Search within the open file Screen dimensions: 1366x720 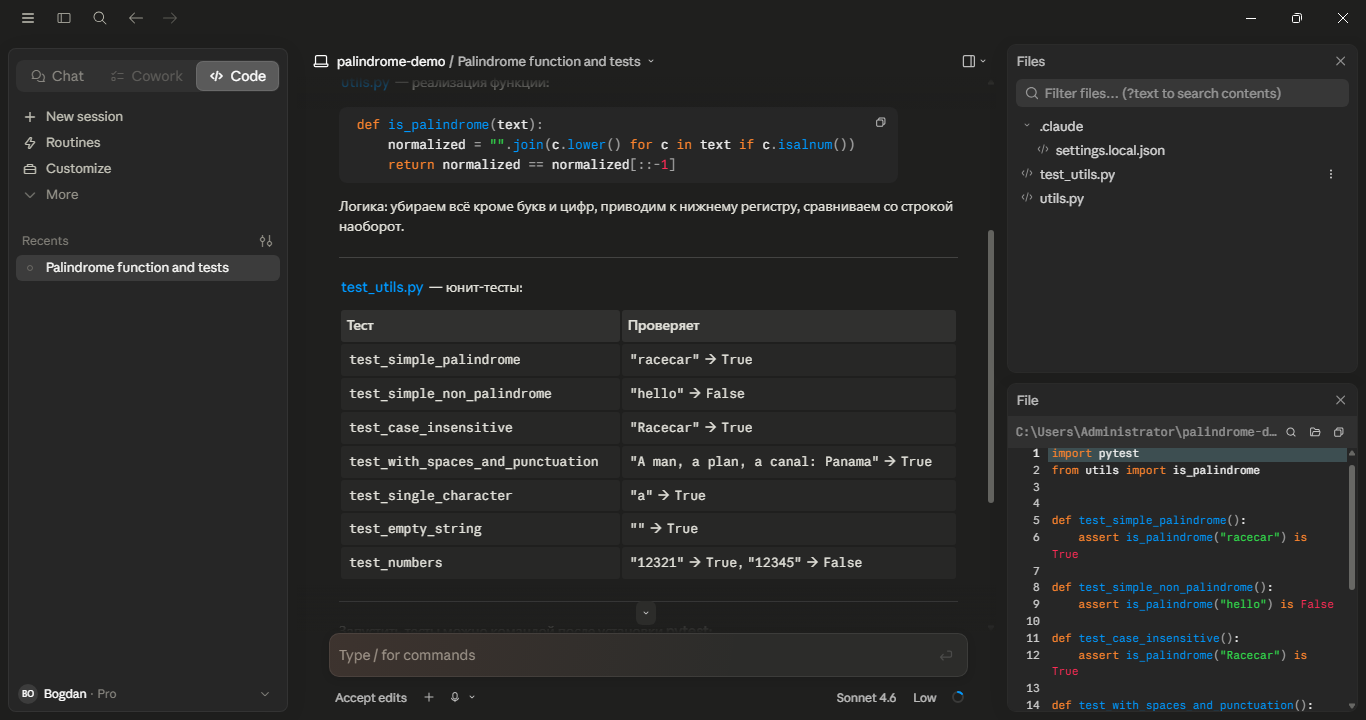[x=1291, y=432]
